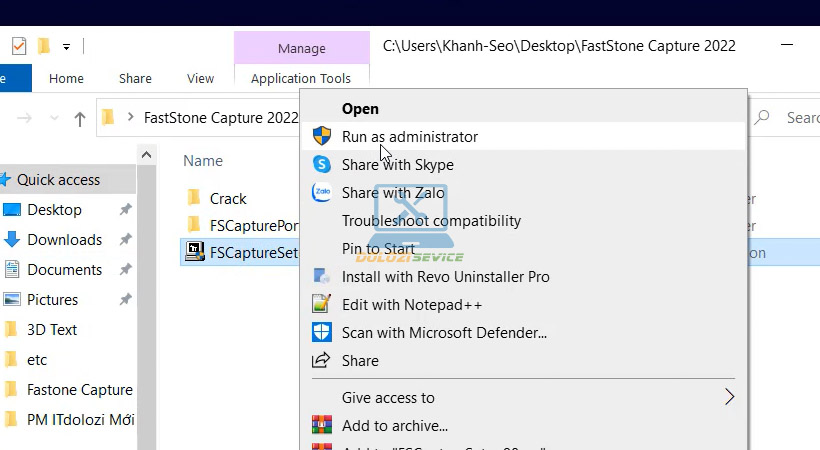Click the breadcrumb chevron before FastStone Capture 2022
This screenshot has height=450, width=820.
131,117
